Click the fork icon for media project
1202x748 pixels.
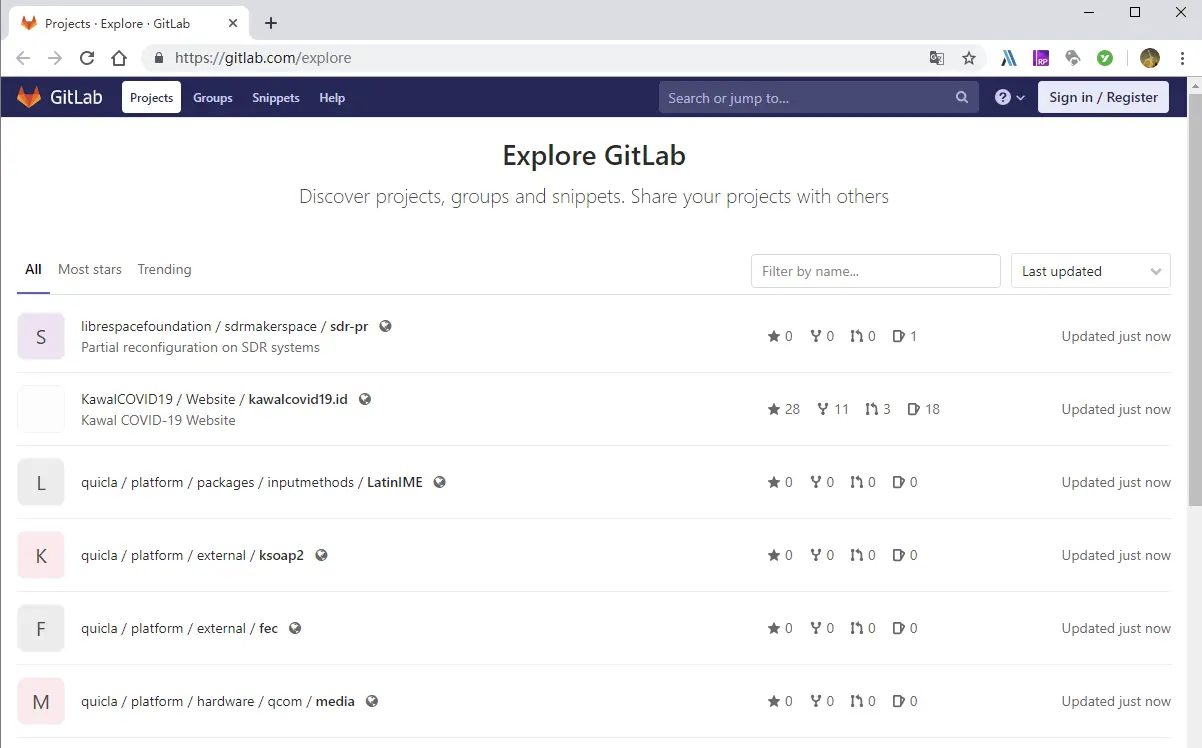(815, 701)
